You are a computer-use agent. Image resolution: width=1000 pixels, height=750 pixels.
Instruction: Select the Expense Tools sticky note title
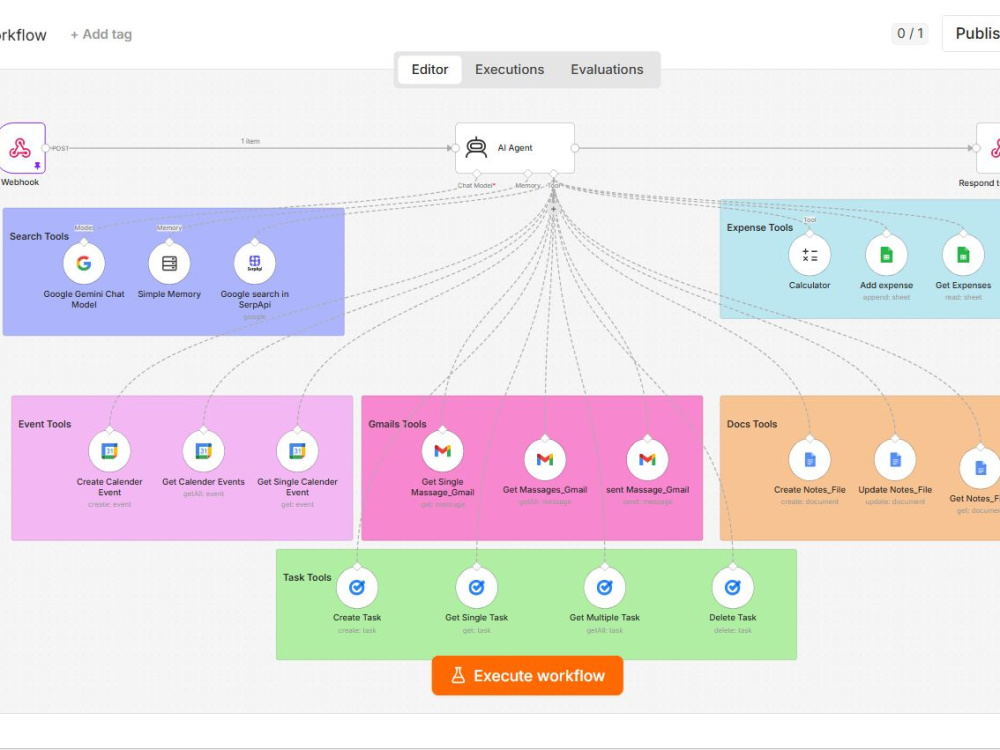click(760, 228)
